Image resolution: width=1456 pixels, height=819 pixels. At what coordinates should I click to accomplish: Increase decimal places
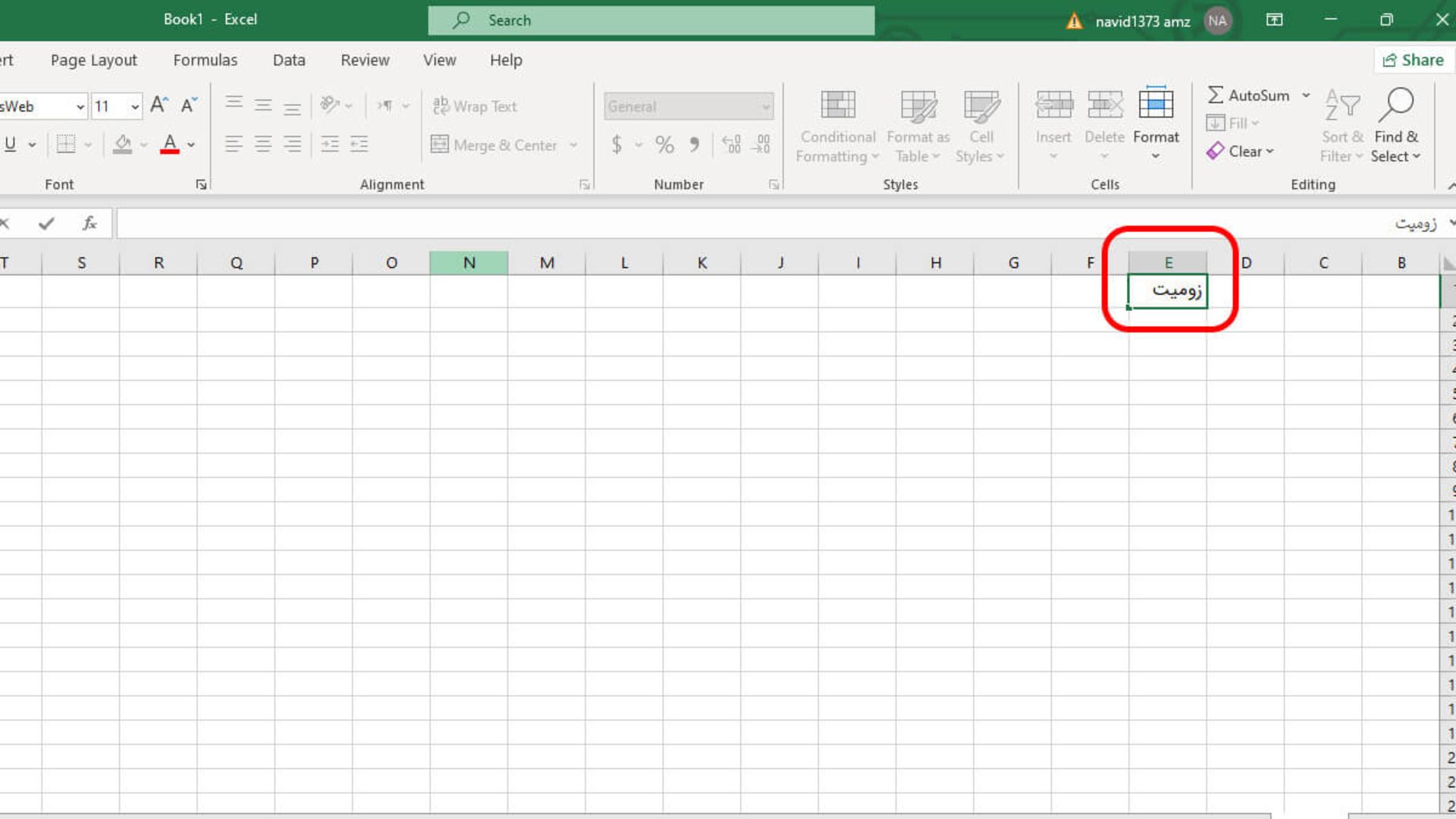(732, 144)
